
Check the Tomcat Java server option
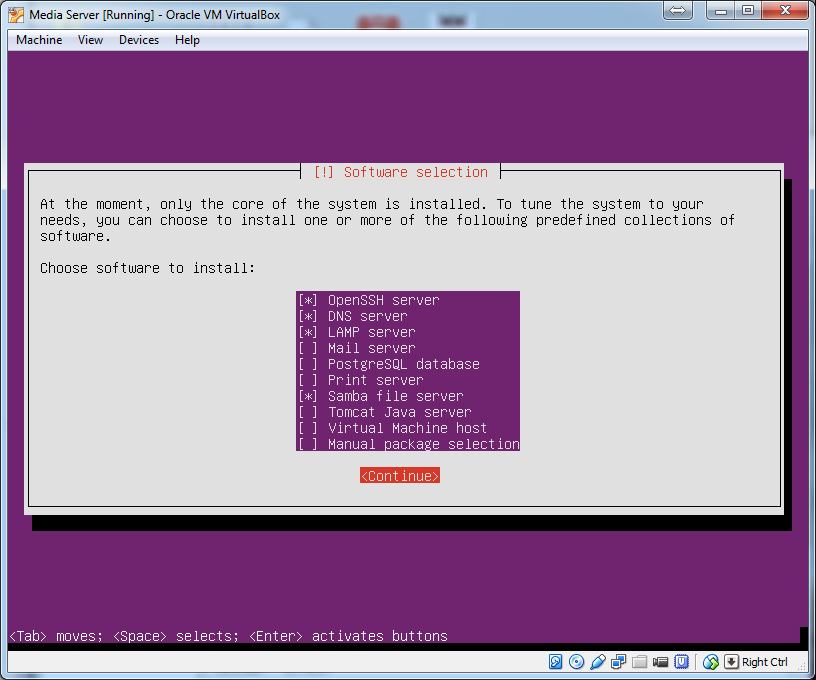pyautogui.click(x=308, y=412)
